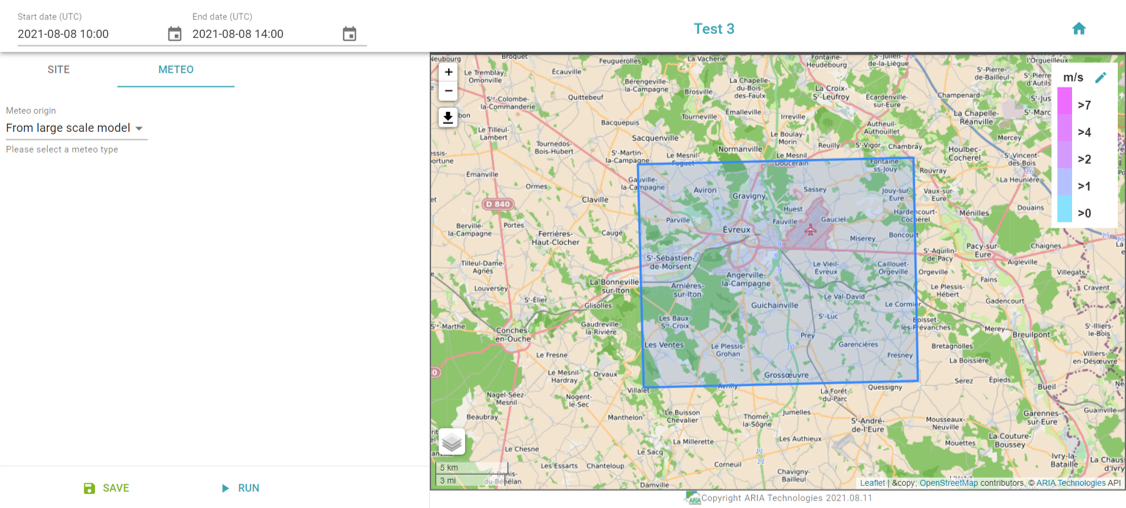Open the start date calendar picker
Screen dimensions: 1126x508
pos(175,34)
